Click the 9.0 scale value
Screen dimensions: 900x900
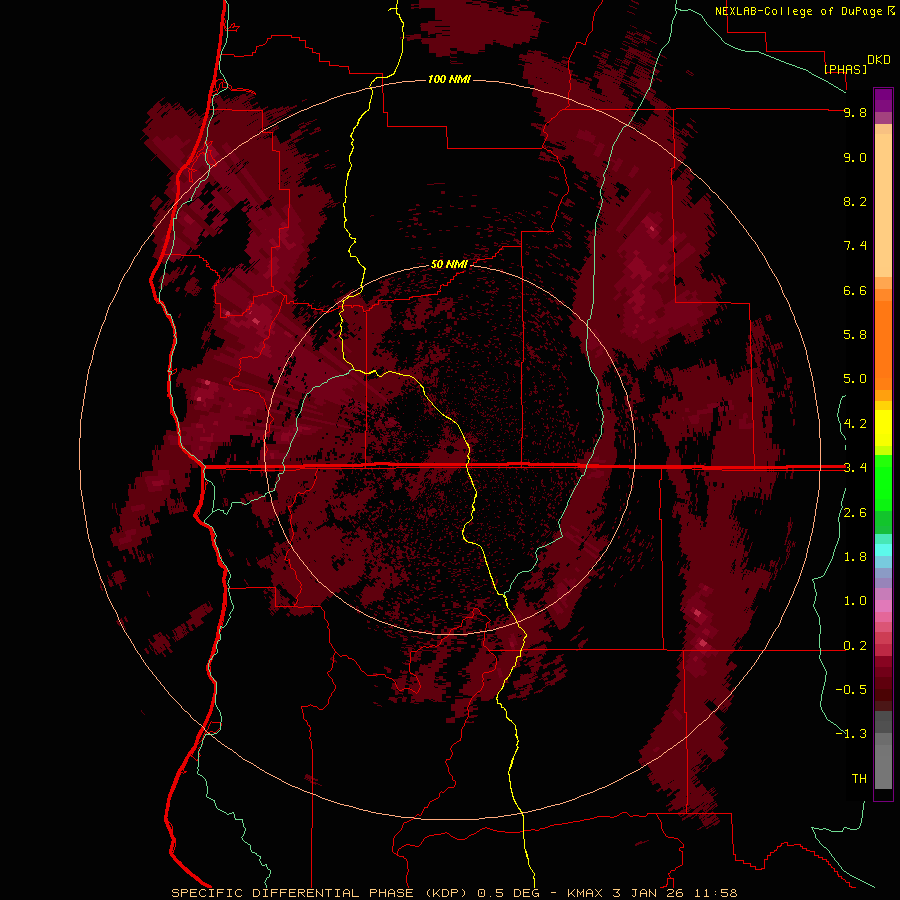855,158
